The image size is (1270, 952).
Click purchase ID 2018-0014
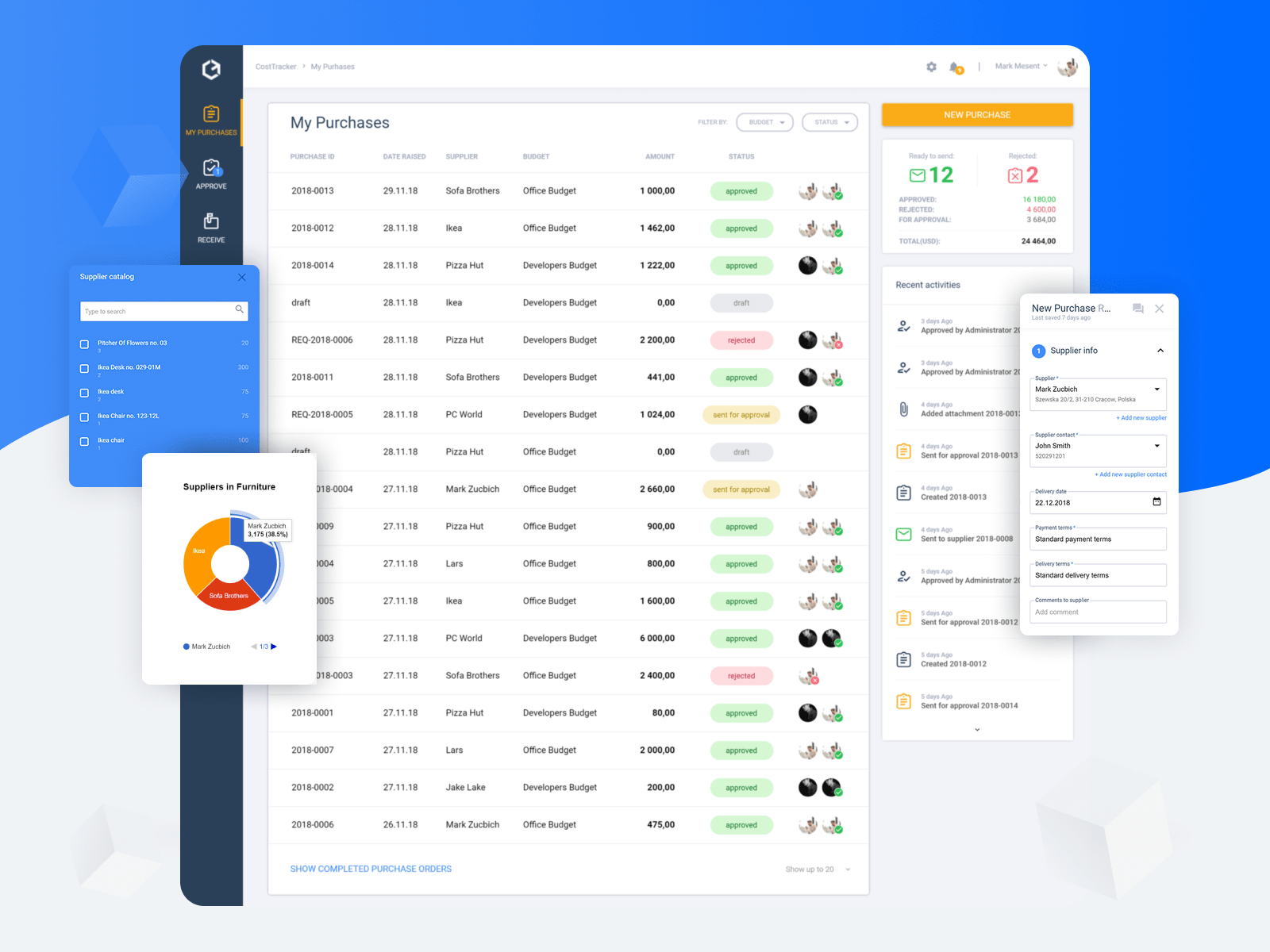313,266
